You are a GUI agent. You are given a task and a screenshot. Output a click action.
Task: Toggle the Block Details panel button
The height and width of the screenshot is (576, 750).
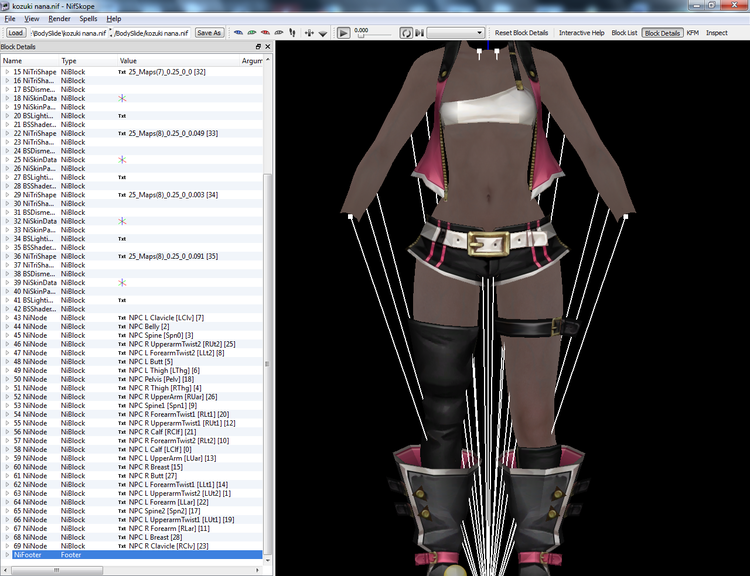(662, 33)
